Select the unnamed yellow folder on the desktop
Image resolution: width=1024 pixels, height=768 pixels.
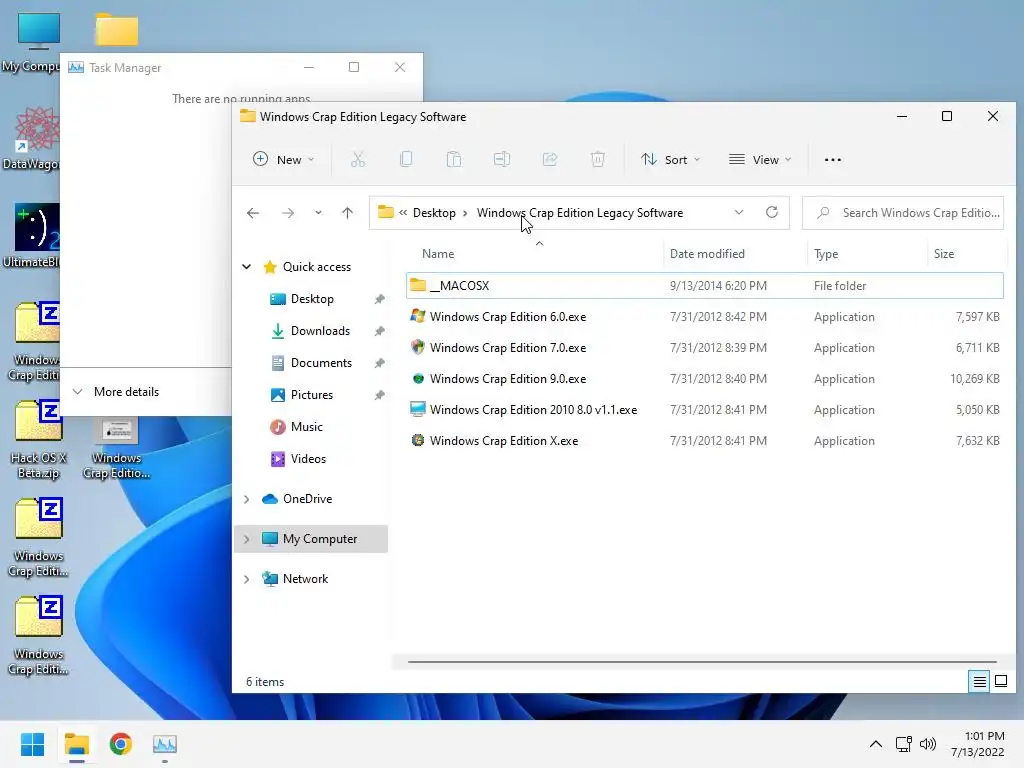click(x=117, y=29)
